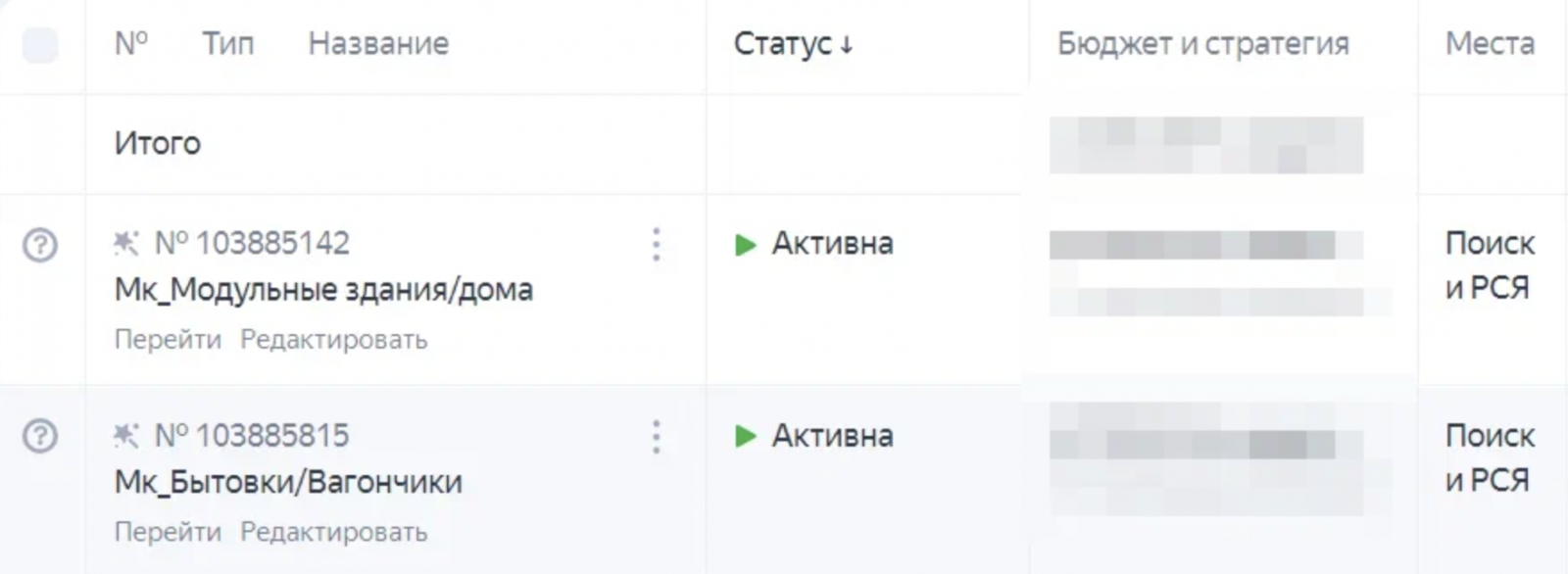Open three-dot menu for Мк_Бытовки/Вагончики

(x=656, y=436)
